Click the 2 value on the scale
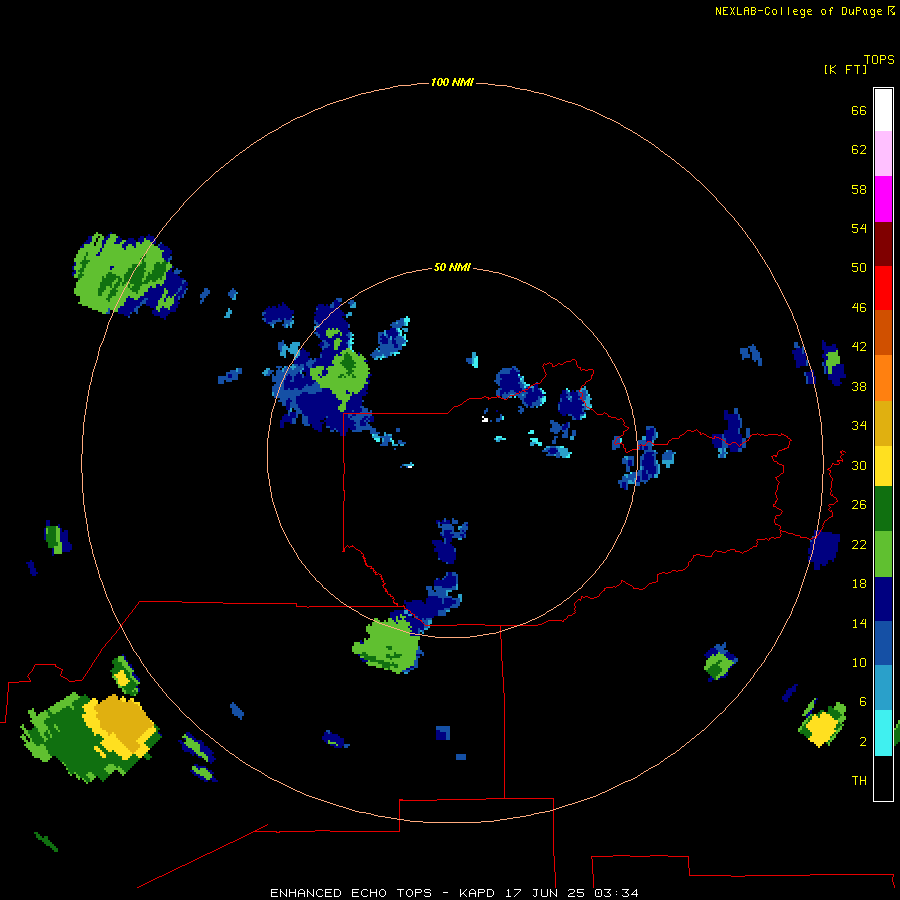Viewport: 900px width, 900px height. pyautogui.click(x=863, y=741)
